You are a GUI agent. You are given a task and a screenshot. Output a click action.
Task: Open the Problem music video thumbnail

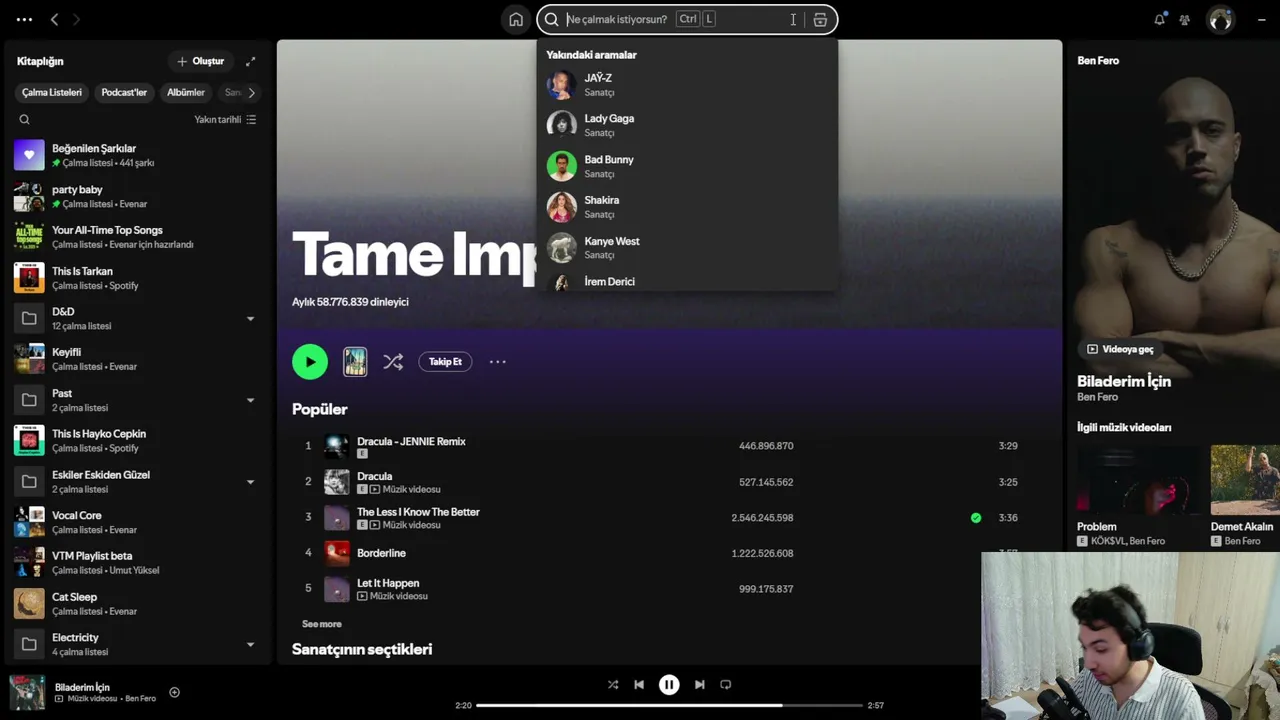1140,479
